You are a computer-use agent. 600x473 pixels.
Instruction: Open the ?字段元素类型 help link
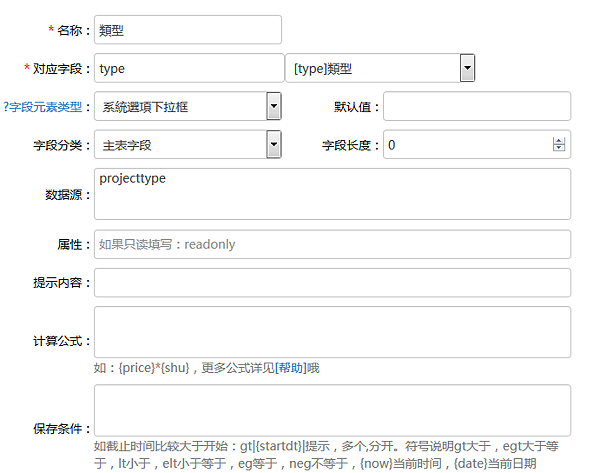click(x=42, y=107)
